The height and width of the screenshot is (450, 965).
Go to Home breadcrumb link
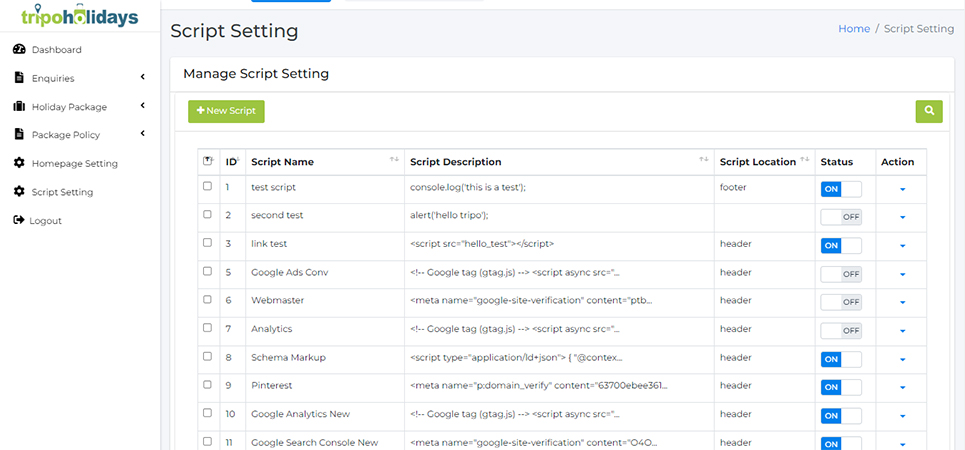tap(853, 29)
